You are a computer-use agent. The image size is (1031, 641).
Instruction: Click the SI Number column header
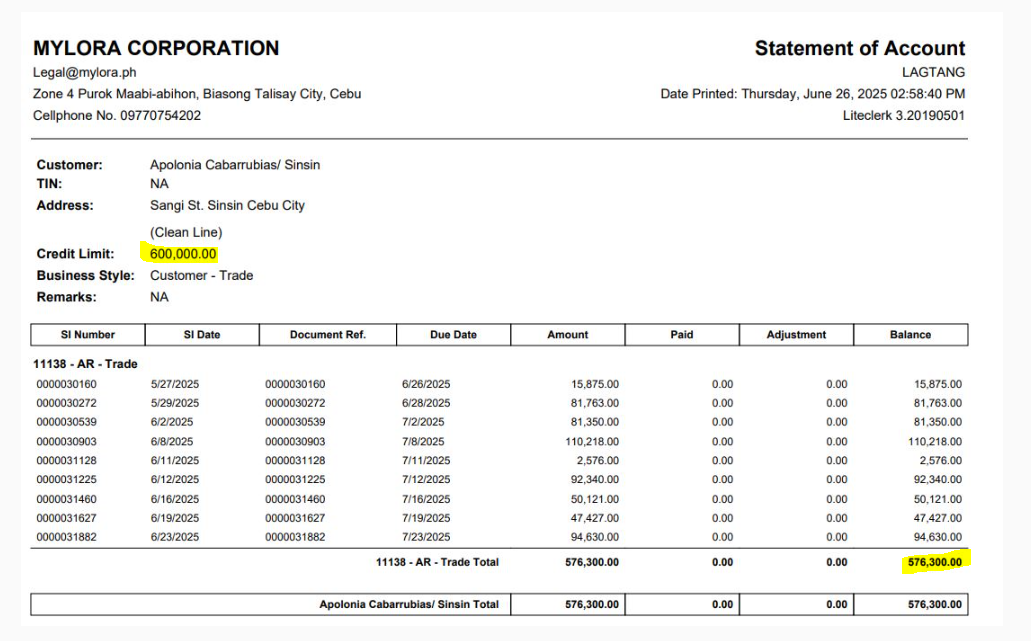click(88, 335)
